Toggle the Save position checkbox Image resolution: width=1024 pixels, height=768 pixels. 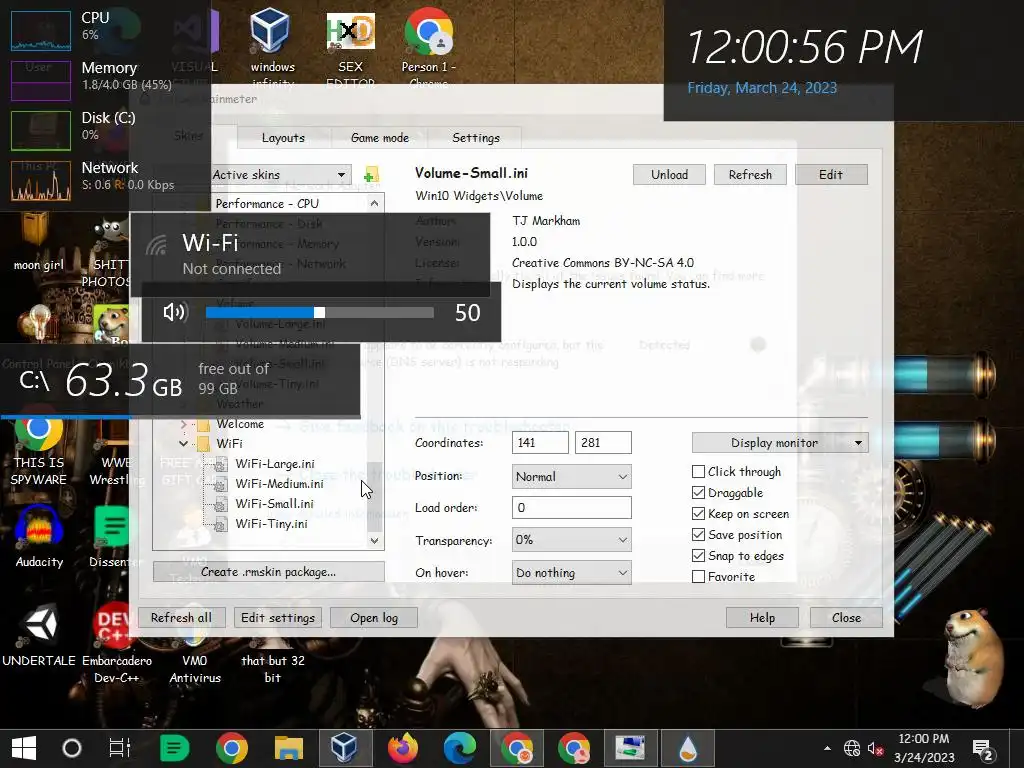tap(698, 535)
